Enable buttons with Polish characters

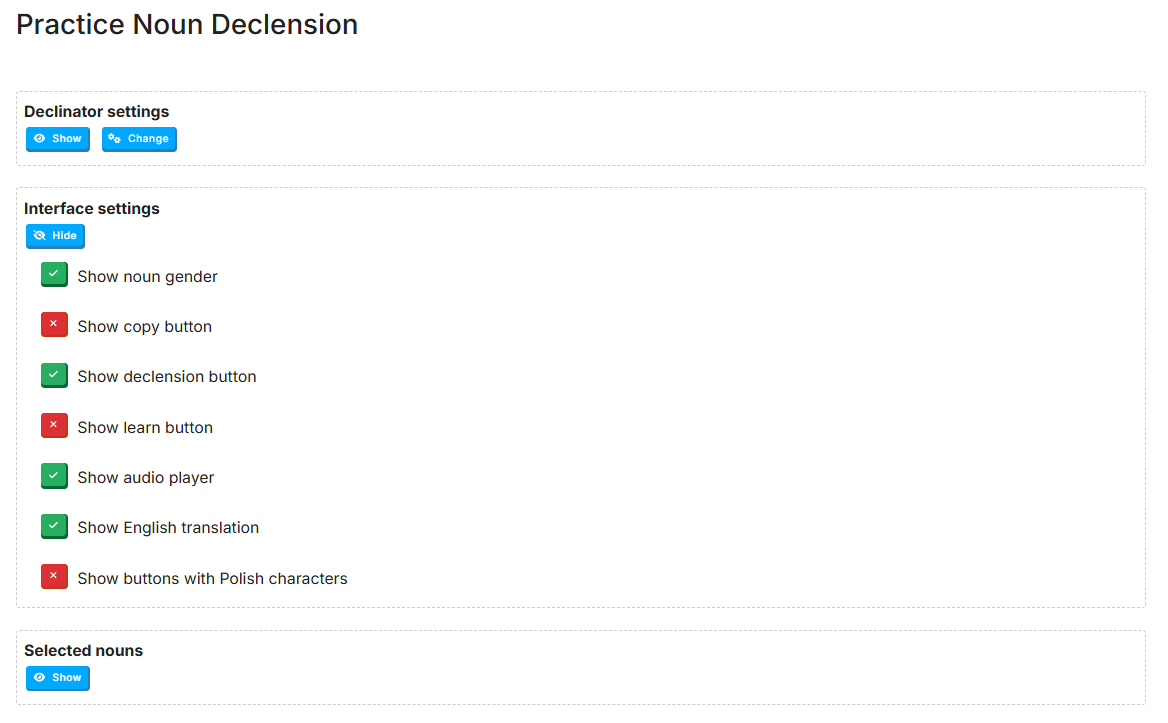[x=54, y=577]
